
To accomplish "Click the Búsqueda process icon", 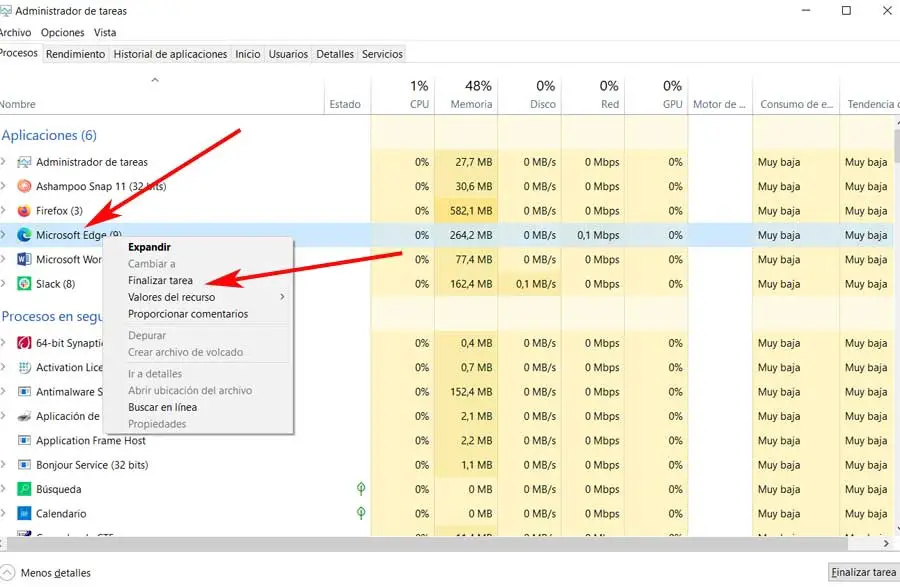I will click(24, 489).
